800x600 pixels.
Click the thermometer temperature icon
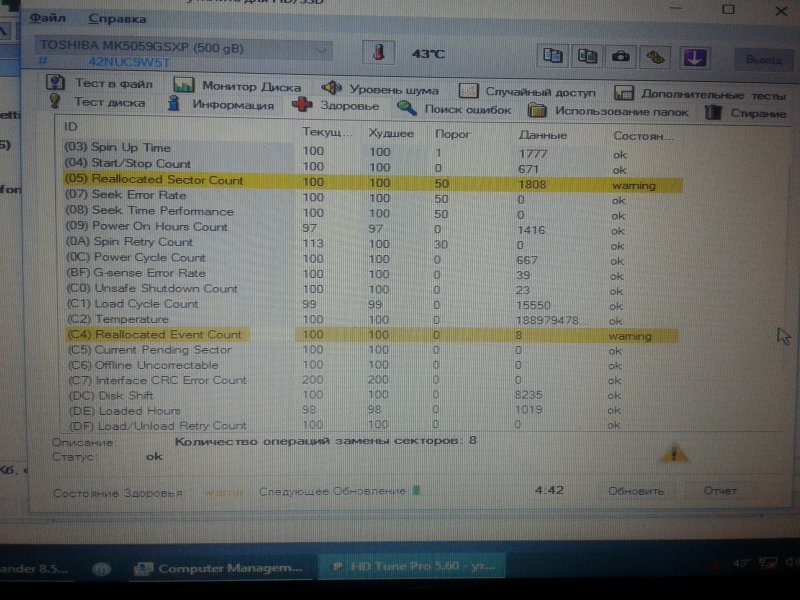[378, 54]
